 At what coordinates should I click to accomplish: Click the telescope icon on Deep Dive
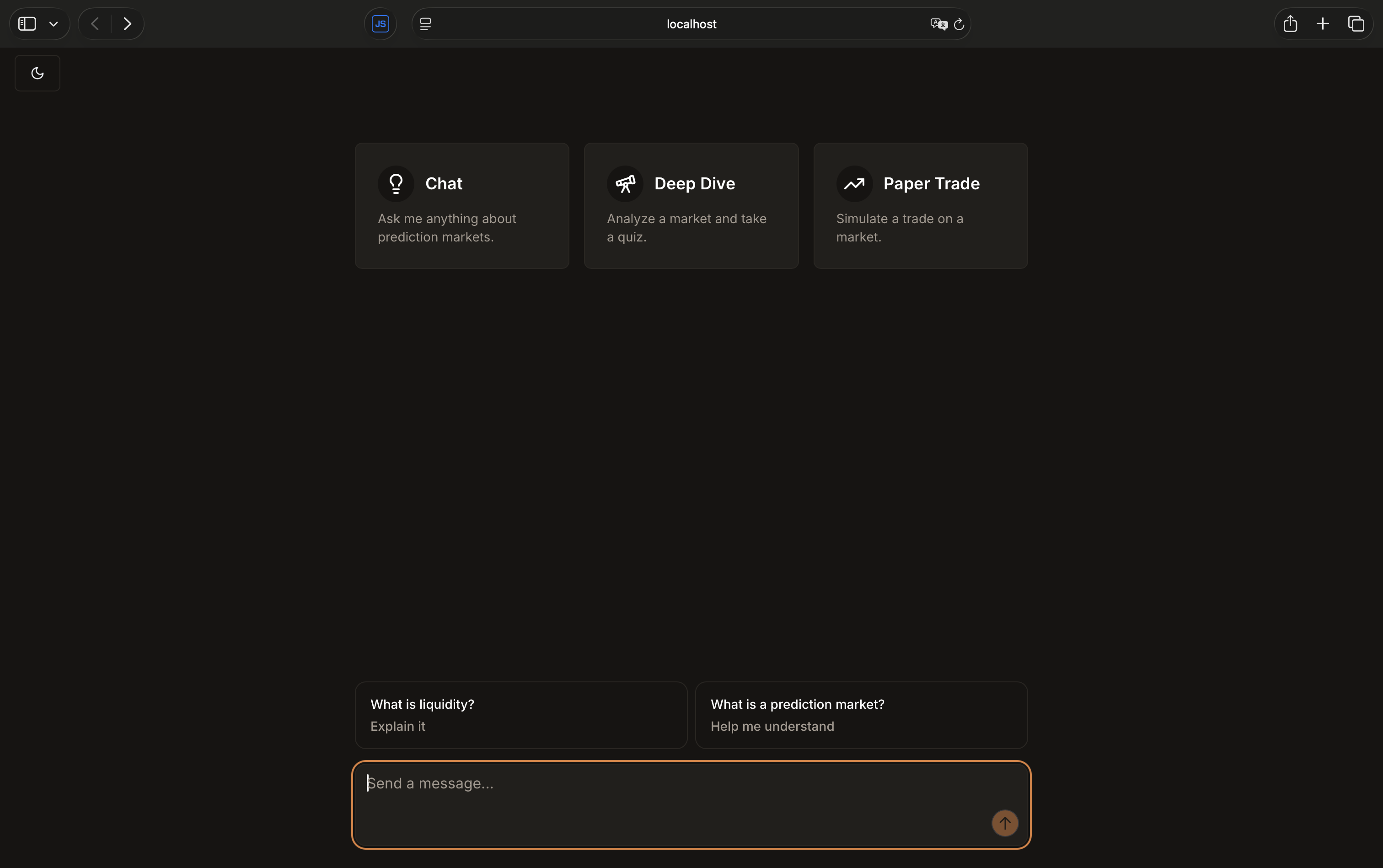tap(625, 184)
